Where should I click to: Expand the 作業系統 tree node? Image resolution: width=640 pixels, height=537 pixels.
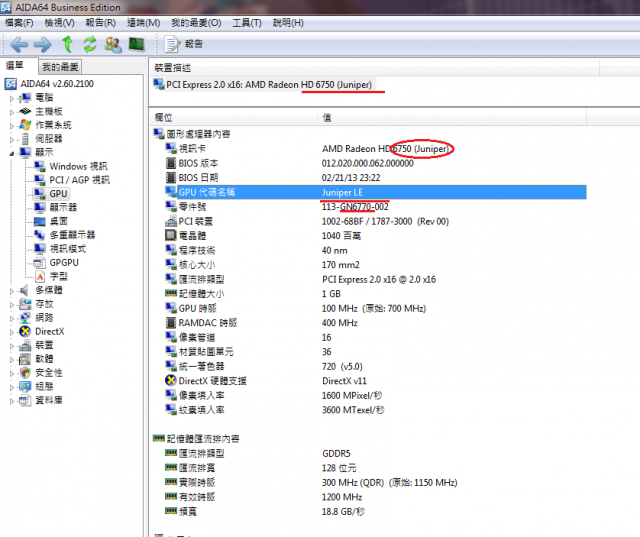click(x=12, y=126)
